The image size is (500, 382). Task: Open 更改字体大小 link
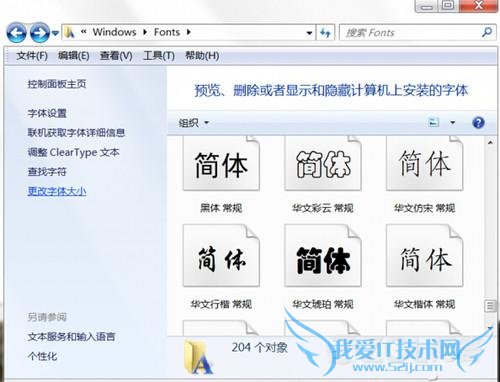57,191
